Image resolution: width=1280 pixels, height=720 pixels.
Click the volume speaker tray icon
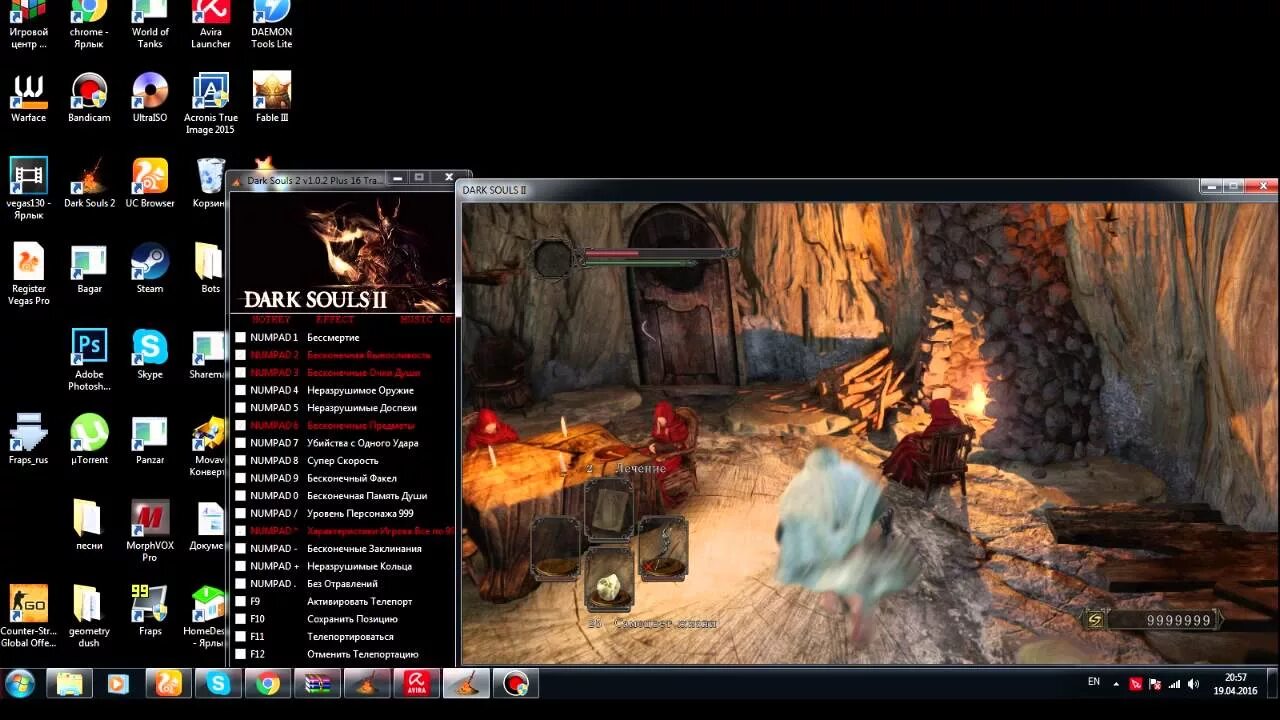tap(1193, 684)
